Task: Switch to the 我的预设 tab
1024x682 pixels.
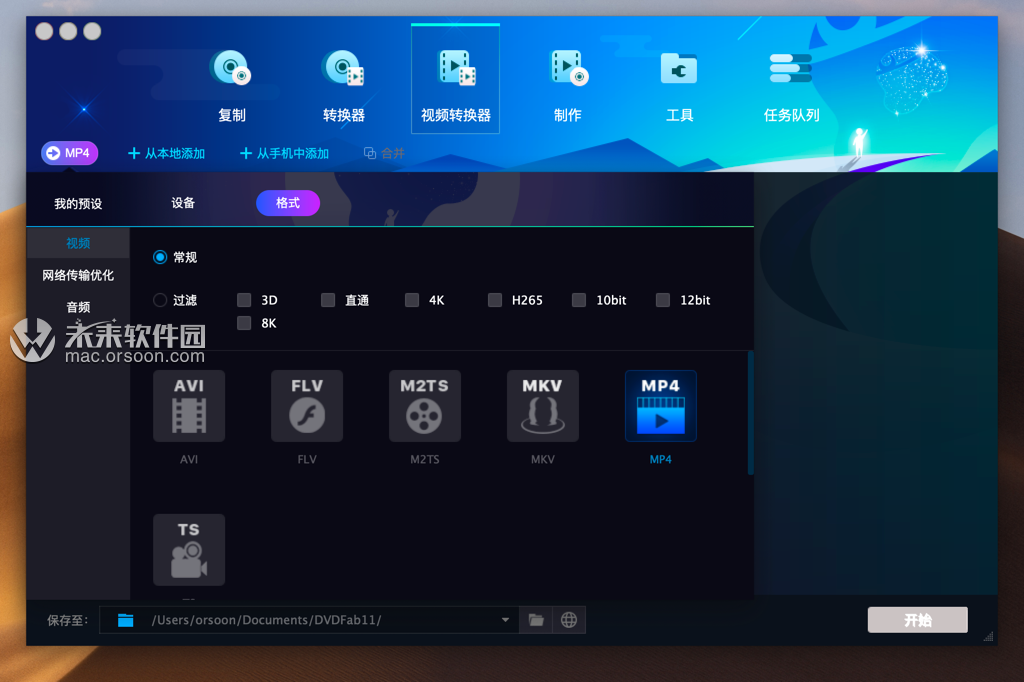Action: (x=78, y=204)
